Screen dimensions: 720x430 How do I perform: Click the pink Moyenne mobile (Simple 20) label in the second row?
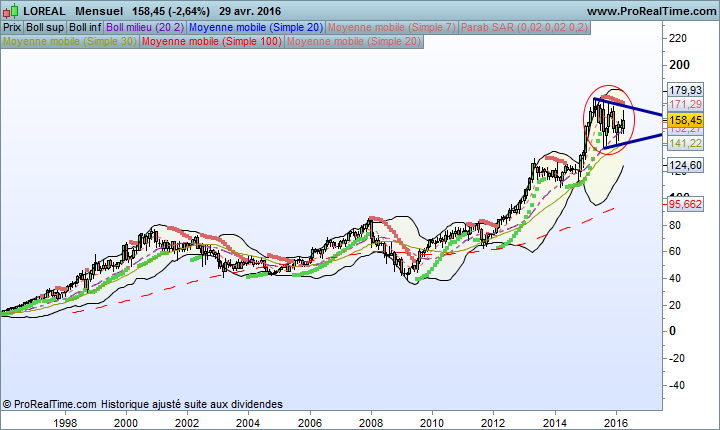point(354,41)
